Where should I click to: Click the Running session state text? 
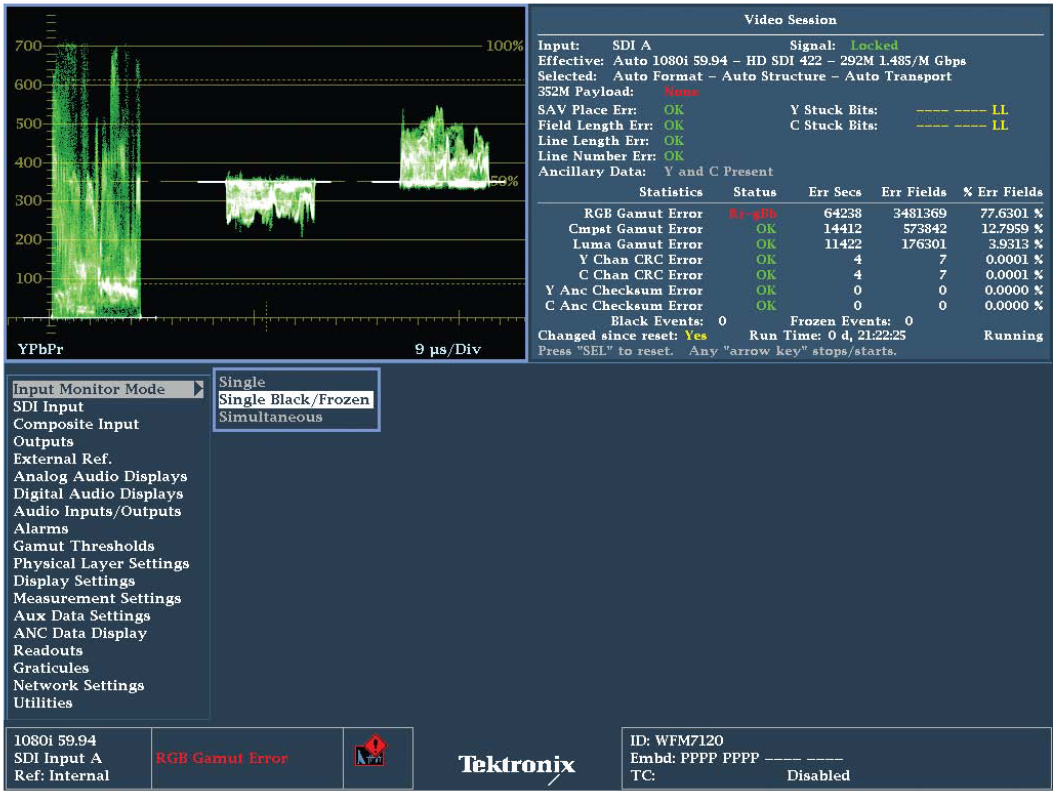tap(1013, 336)
